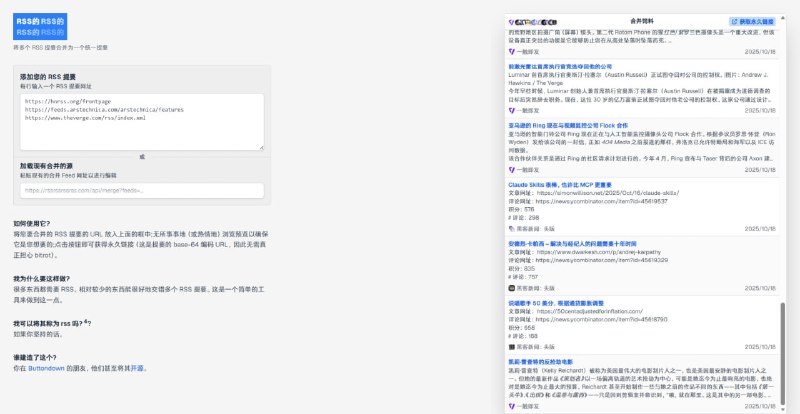Click the Verge icon under the Luminar article
The height and width of the screenshot is (414, 800).
coord(512,110)
